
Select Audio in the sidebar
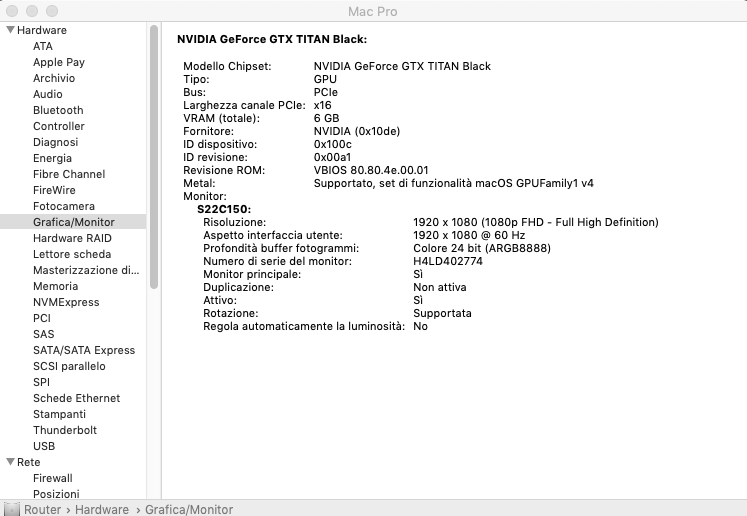pos(48,94)
